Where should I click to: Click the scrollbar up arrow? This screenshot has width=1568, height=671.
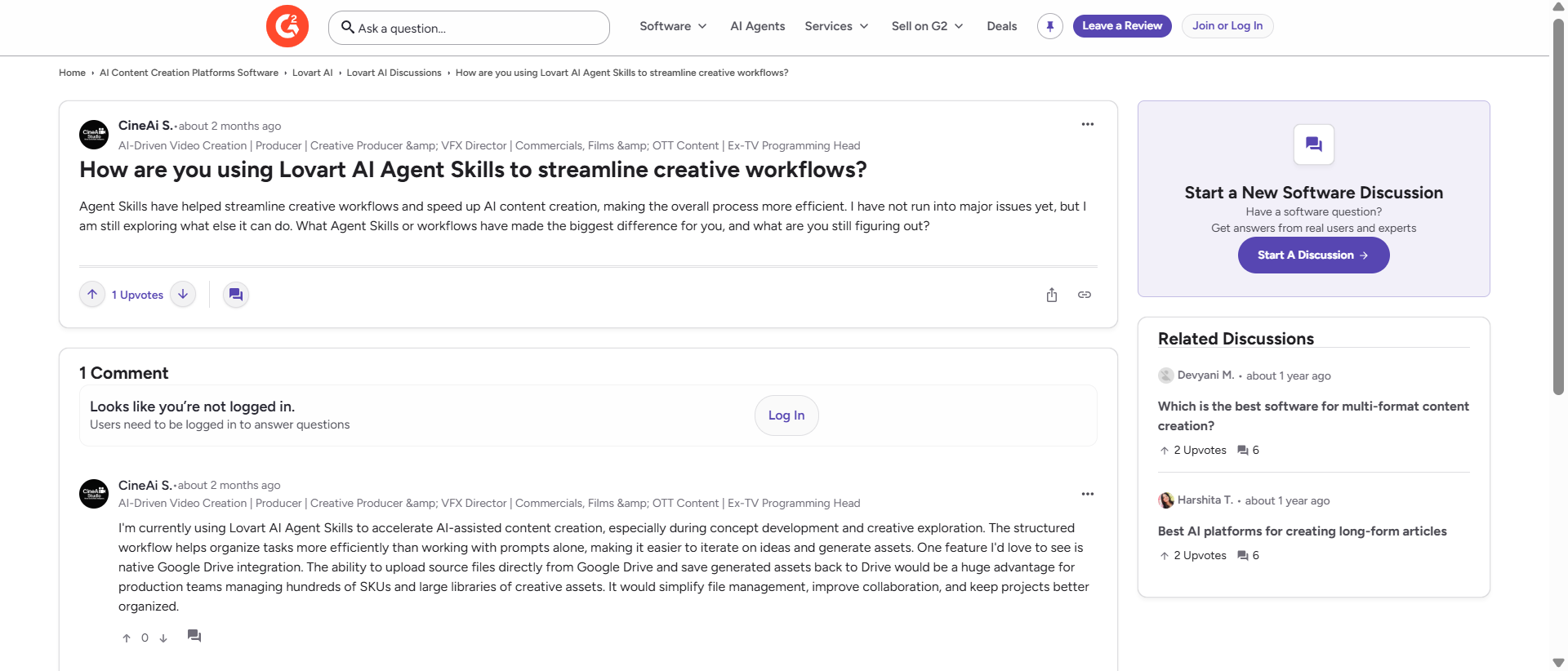click(1558, 7)
